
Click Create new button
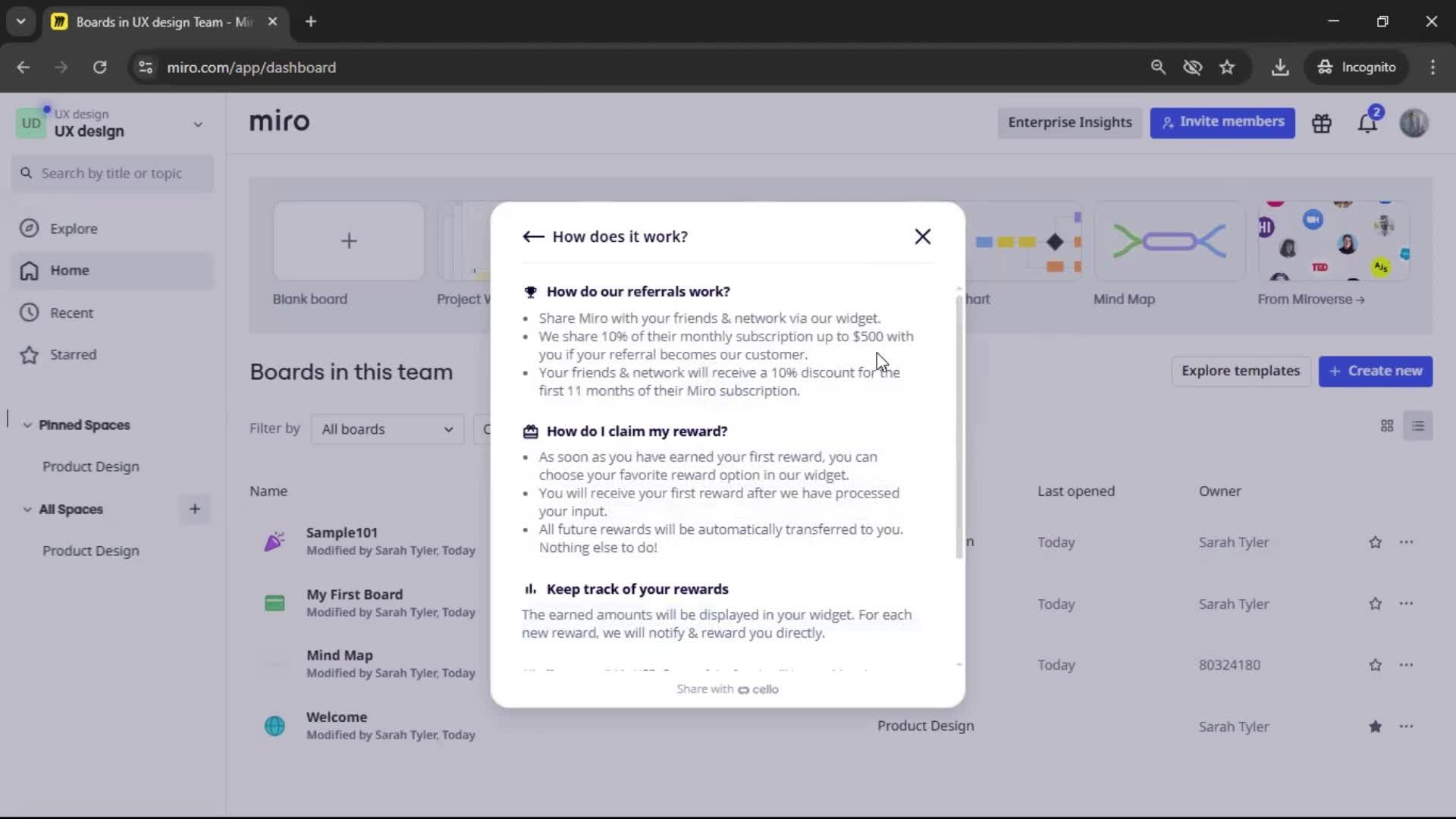(1375, 371)
